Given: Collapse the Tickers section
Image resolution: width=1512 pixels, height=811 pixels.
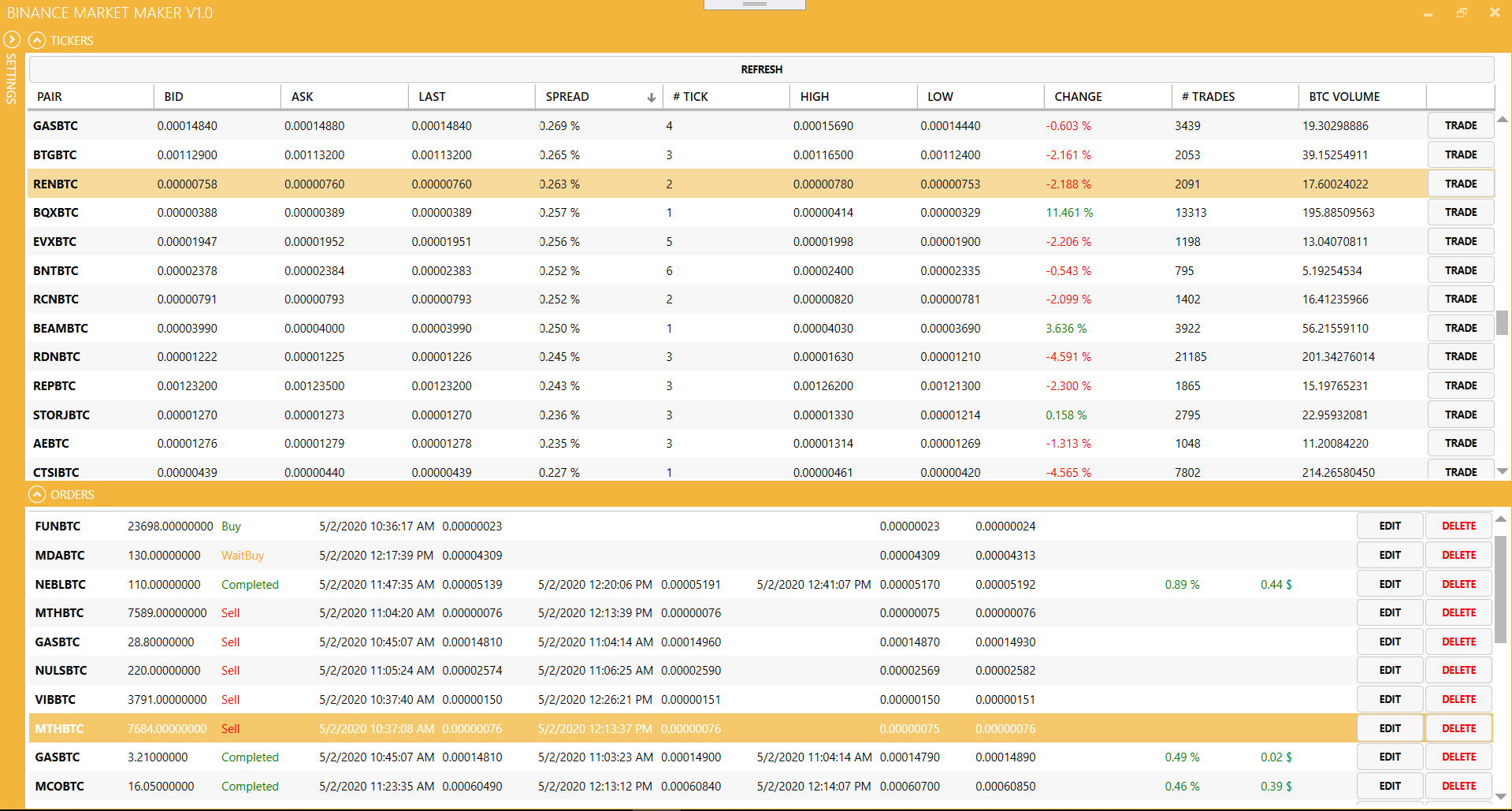Looking at the screenshot, I should [x=37, y=40].
